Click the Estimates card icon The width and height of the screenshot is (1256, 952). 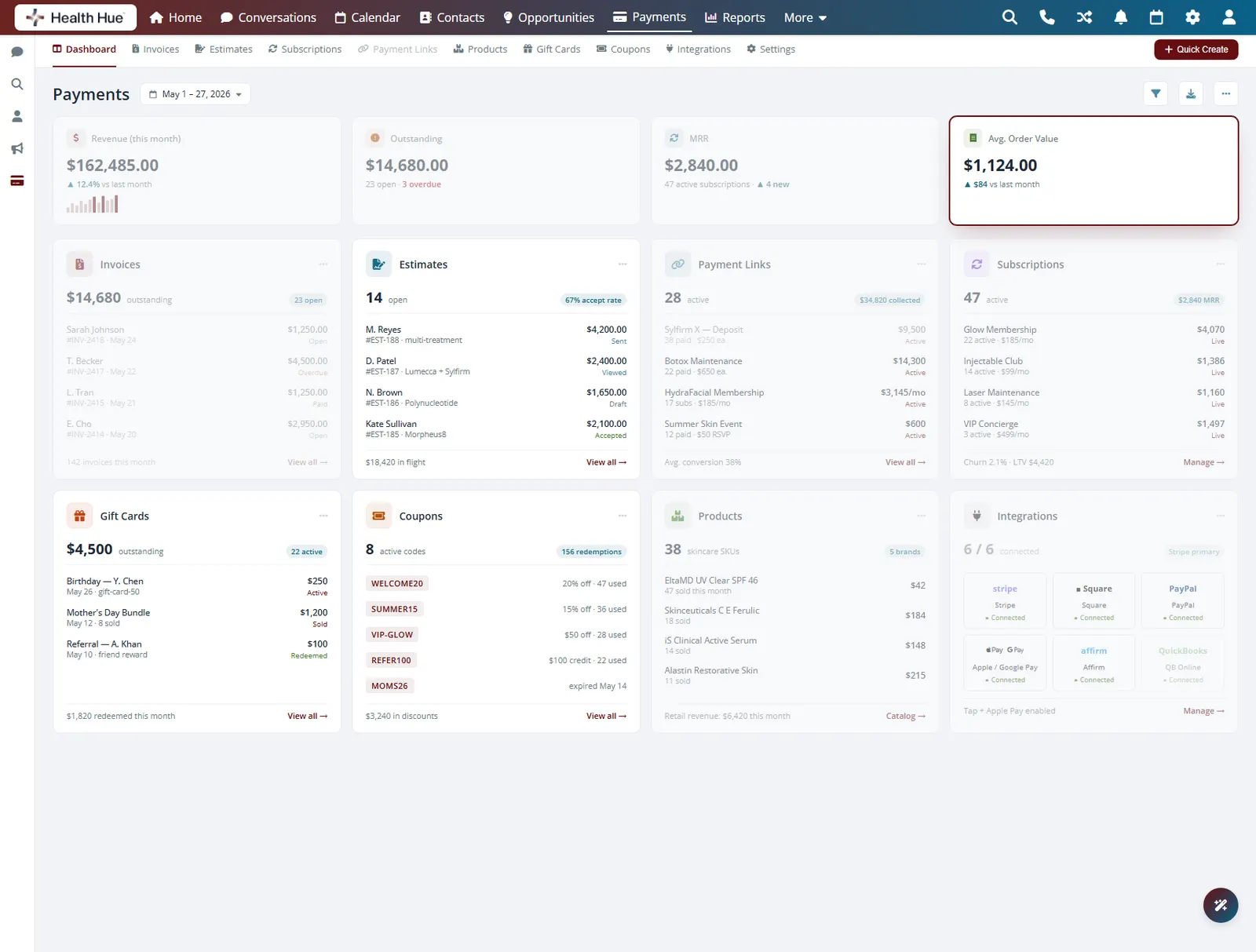[x=378, y=264]
